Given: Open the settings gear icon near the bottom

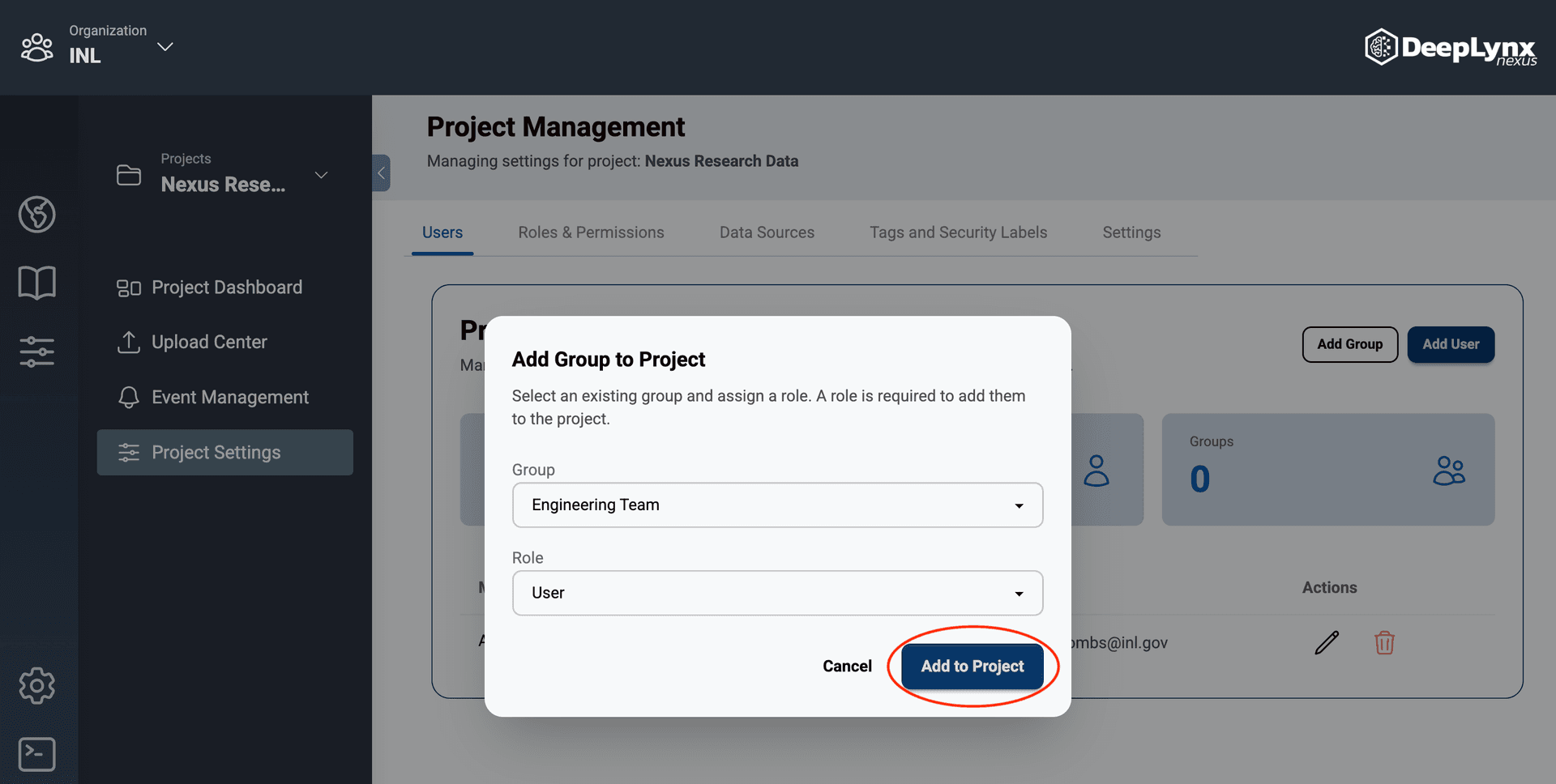Looking at the screenshot, I should (x=36, y=685).
